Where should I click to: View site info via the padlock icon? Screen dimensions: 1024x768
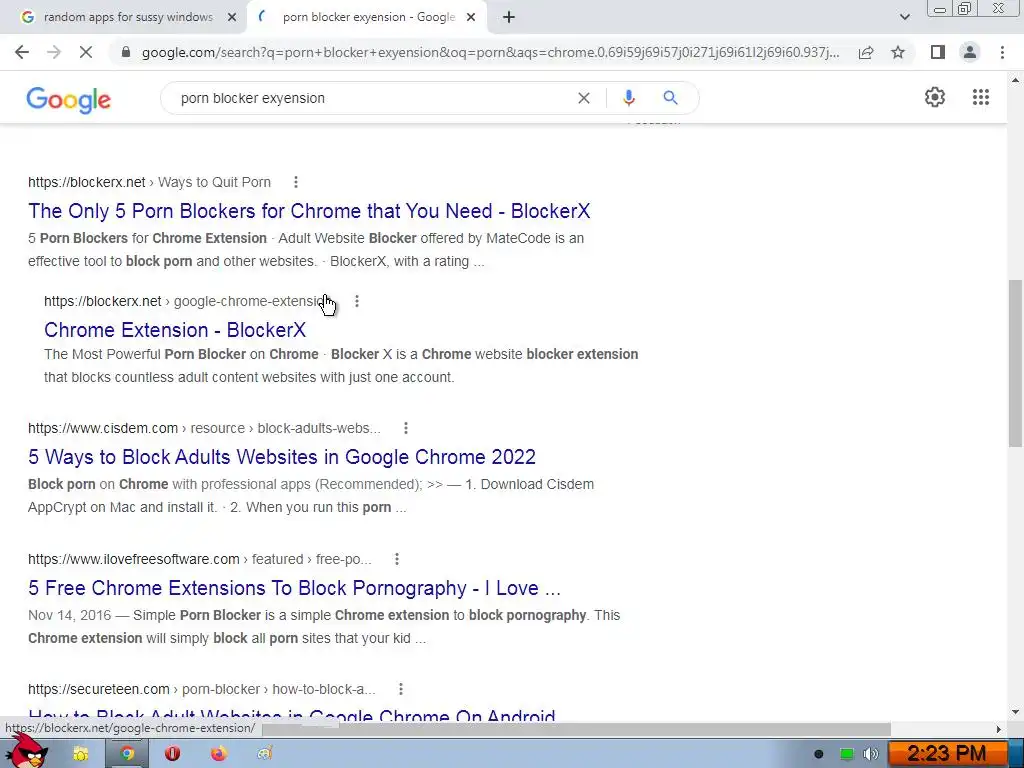tap(126, 52)
